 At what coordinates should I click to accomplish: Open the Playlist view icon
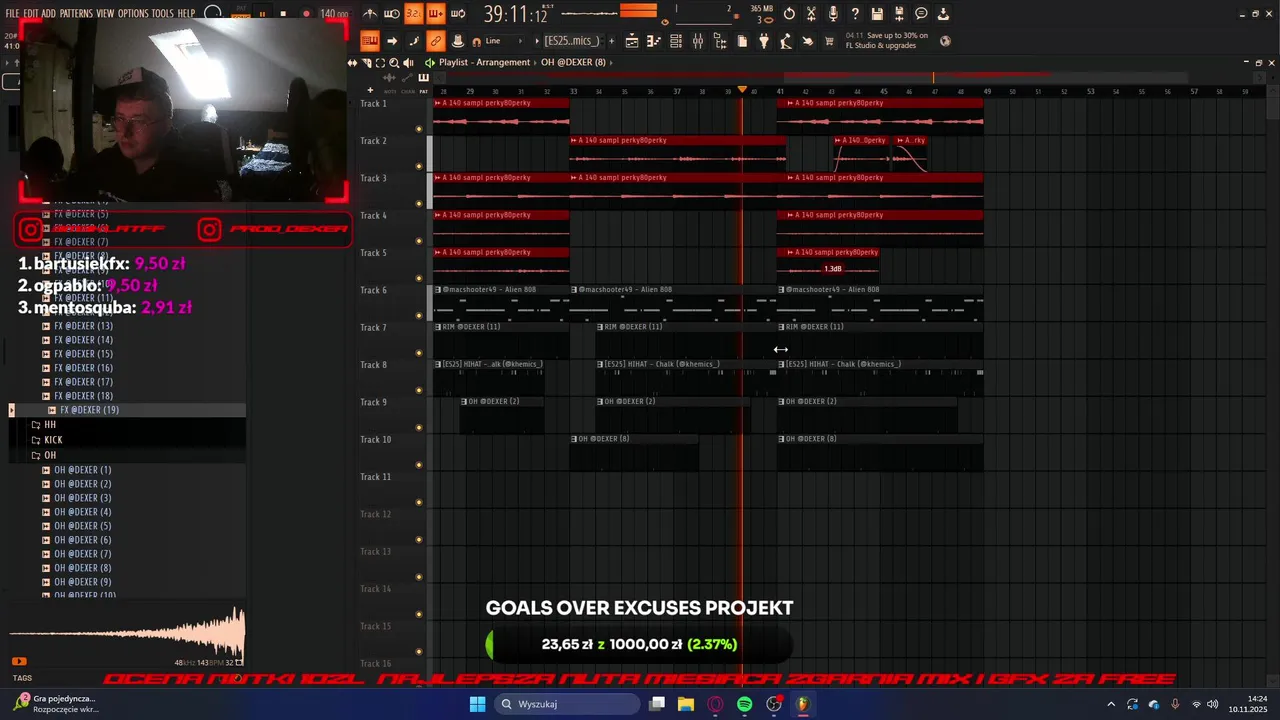(x=632, y=41)
